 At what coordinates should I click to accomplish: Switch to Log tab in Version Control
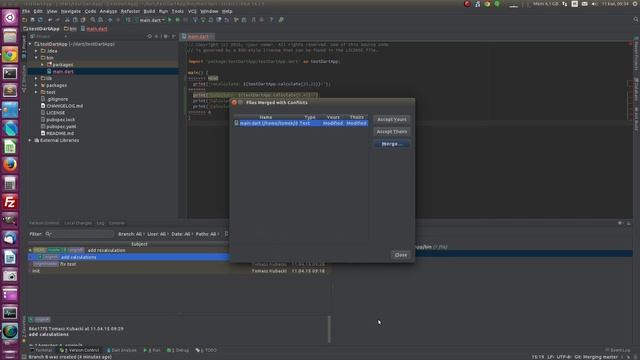coord(100,223)
